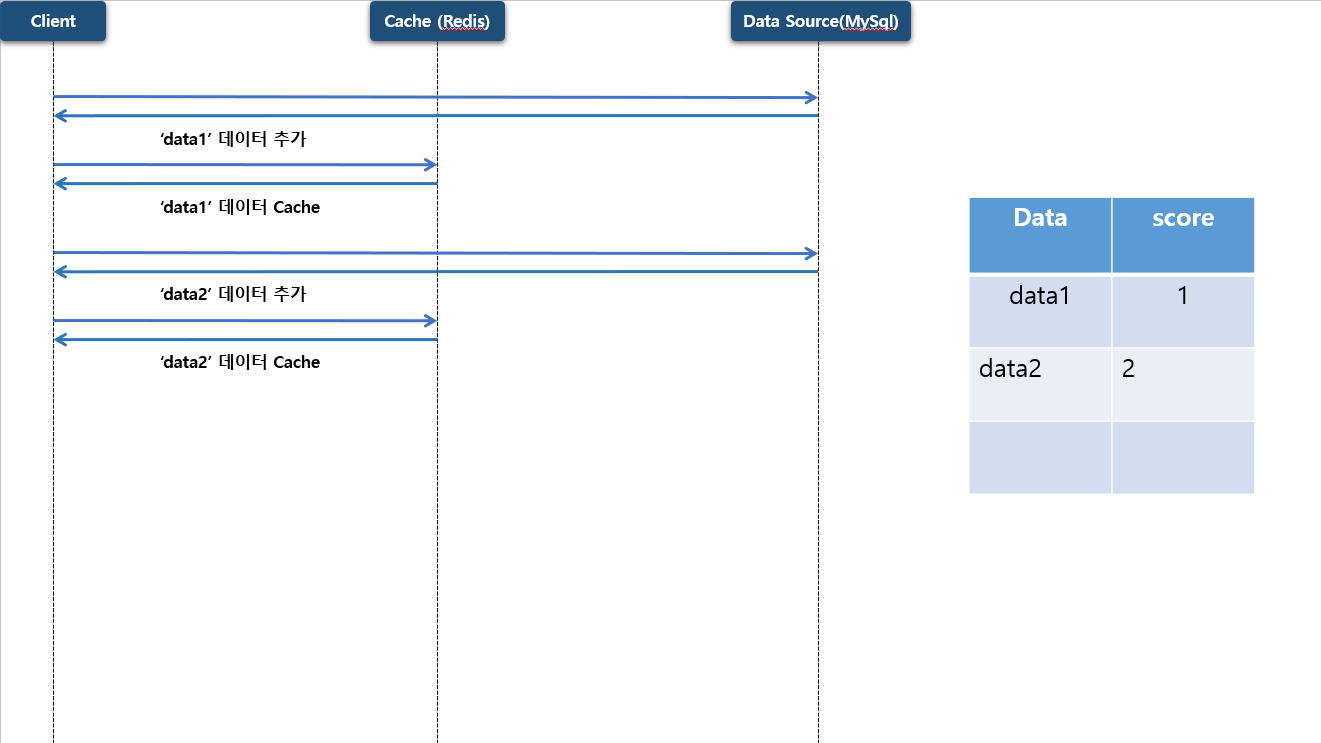This screenshot has width=1321, height=743.
Task: Click the "Data" table header cell
Action: pos(1040,234)
